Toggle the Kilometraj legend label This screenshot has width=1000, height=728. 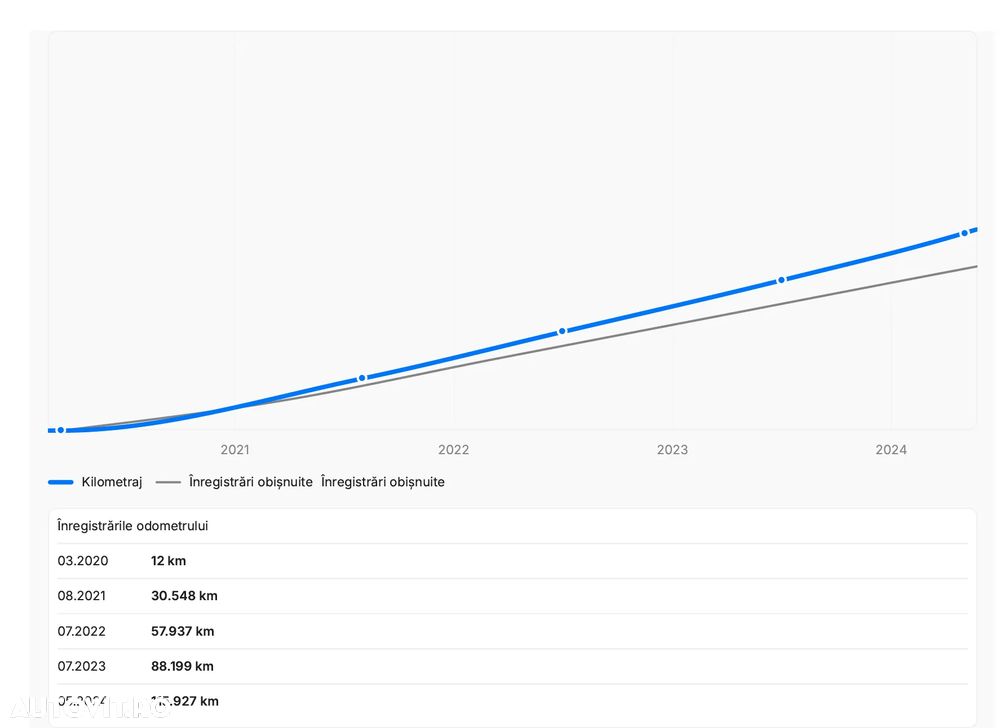pos(112,482)
